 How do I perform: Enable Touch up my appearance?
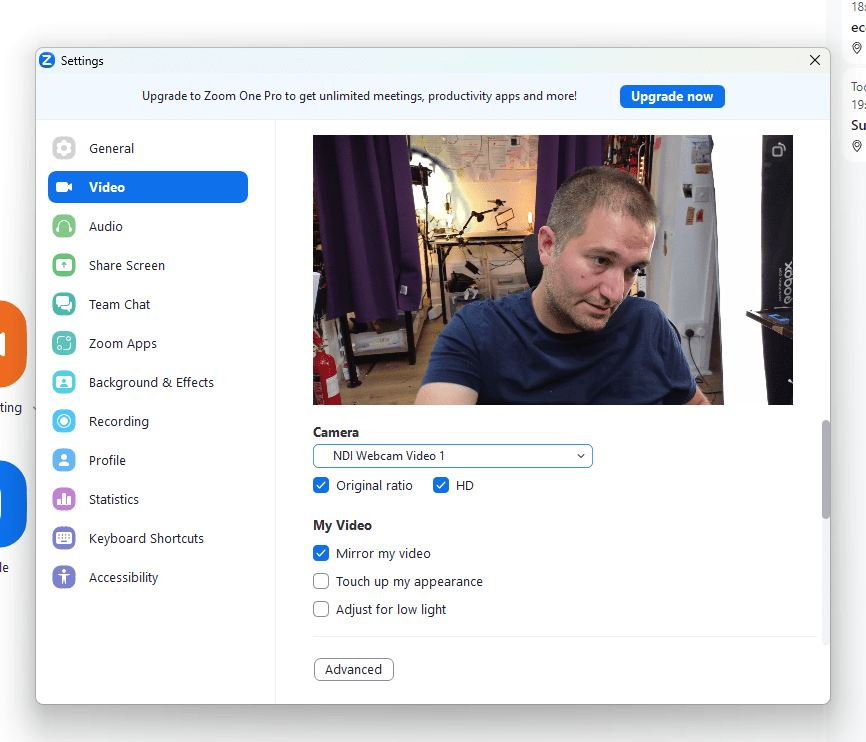[321, 581]
